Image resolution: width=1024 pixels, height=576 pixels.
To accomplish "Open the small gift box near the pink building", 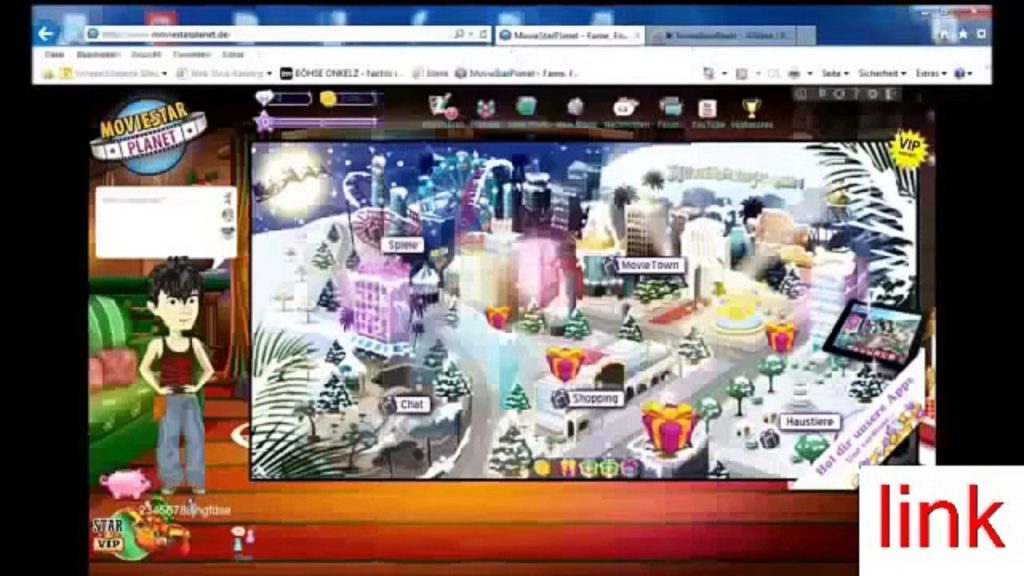I will (498, 318).
